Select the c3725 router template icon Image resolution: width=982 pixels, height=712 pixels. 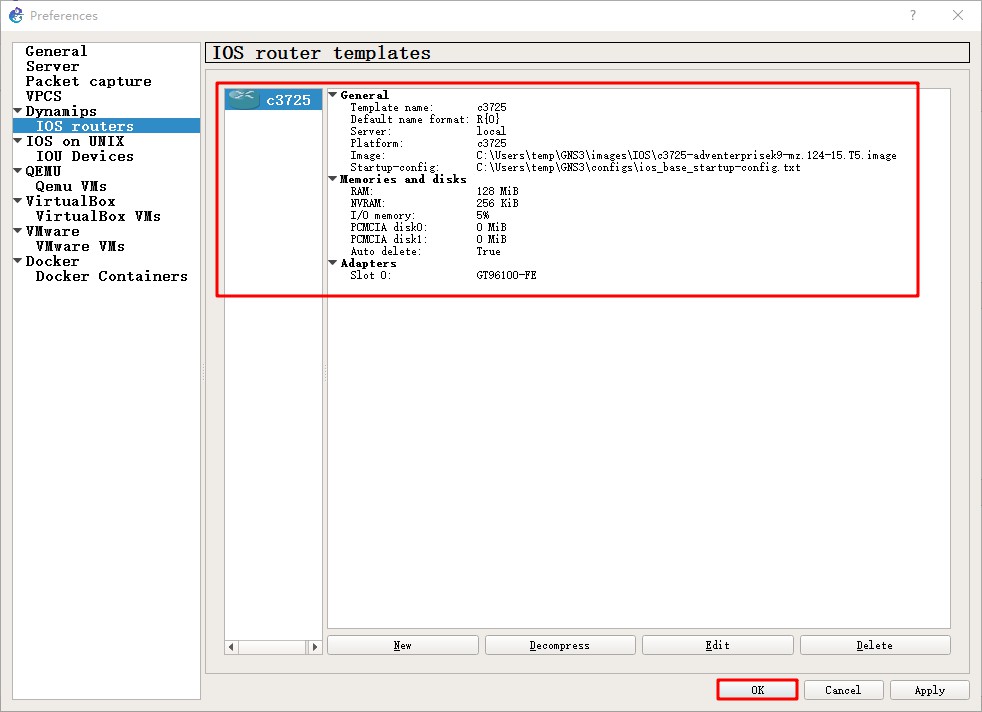click(243, 99)
